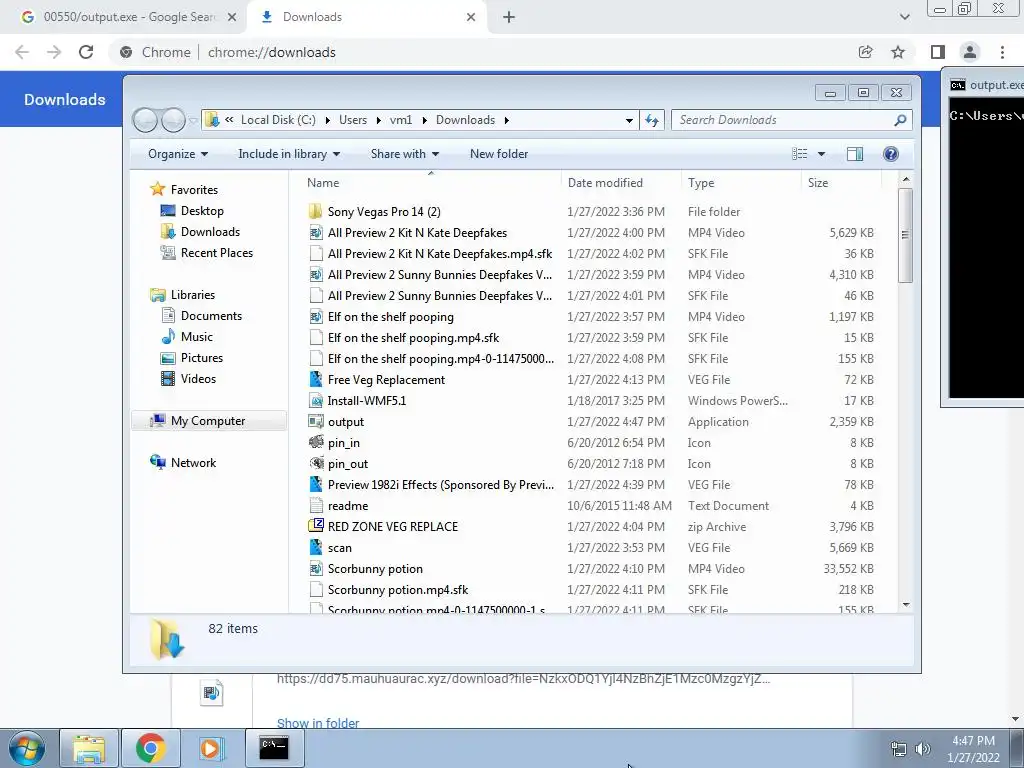
Task: Select the All Preview 2 Kit N Kate Deepfakes MP4 icon
Action: 315,232
